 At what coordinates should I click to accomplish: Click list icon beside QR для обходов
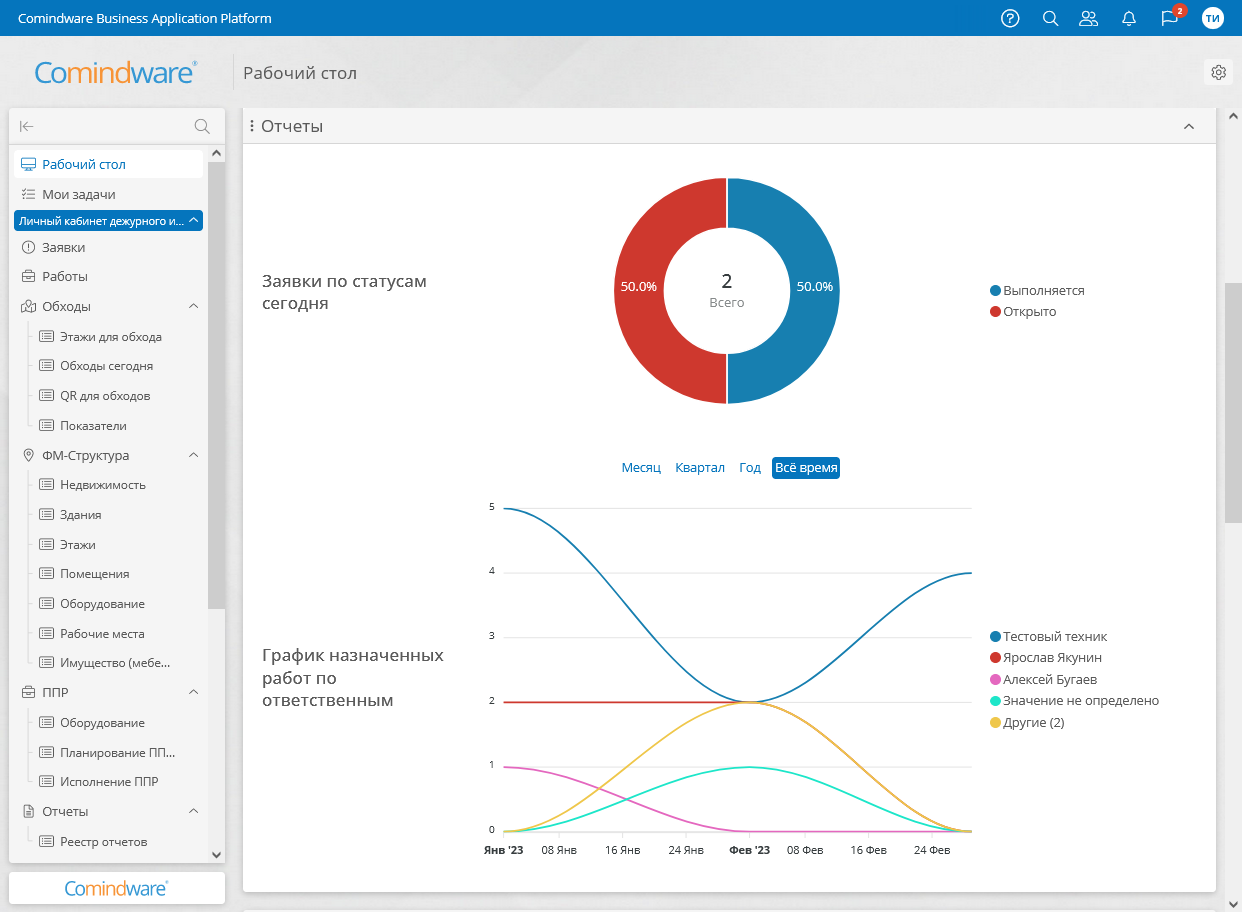46,395
